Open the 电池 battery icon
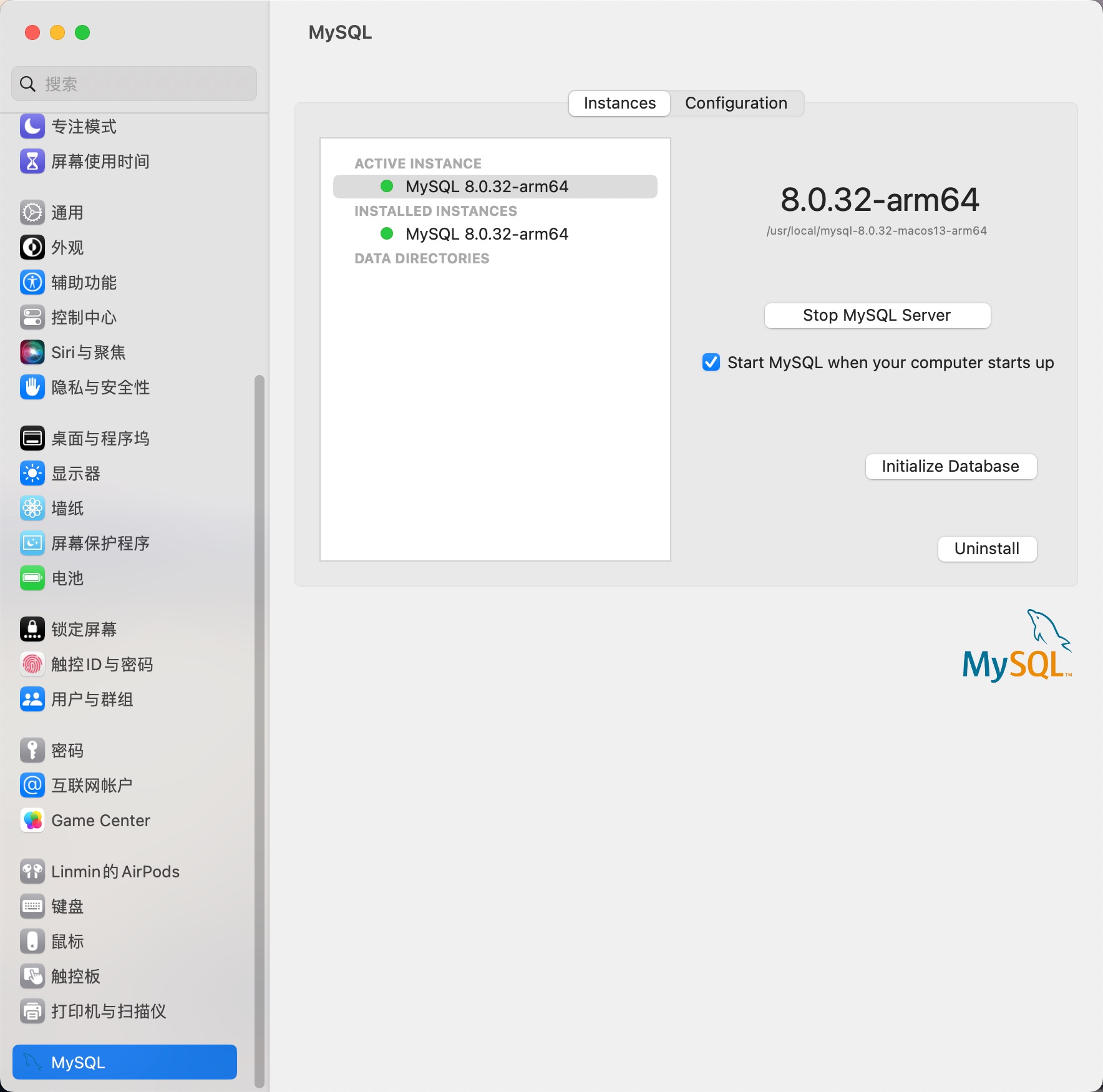The image size is (1103, 1092). [32, 578]
